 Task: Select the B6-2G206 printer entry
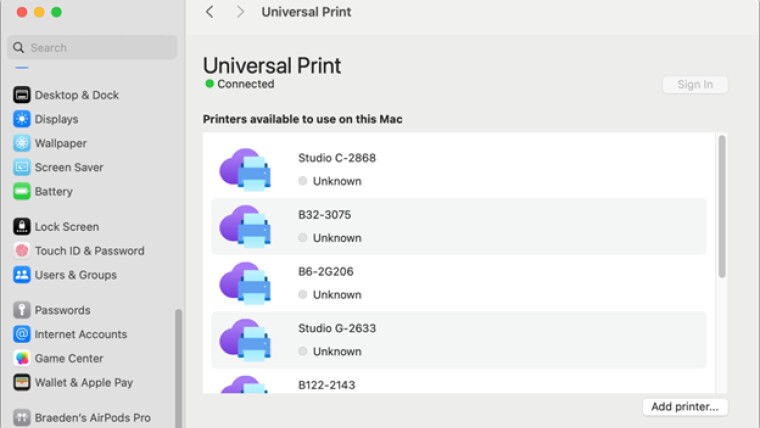[x=459, y=283]
